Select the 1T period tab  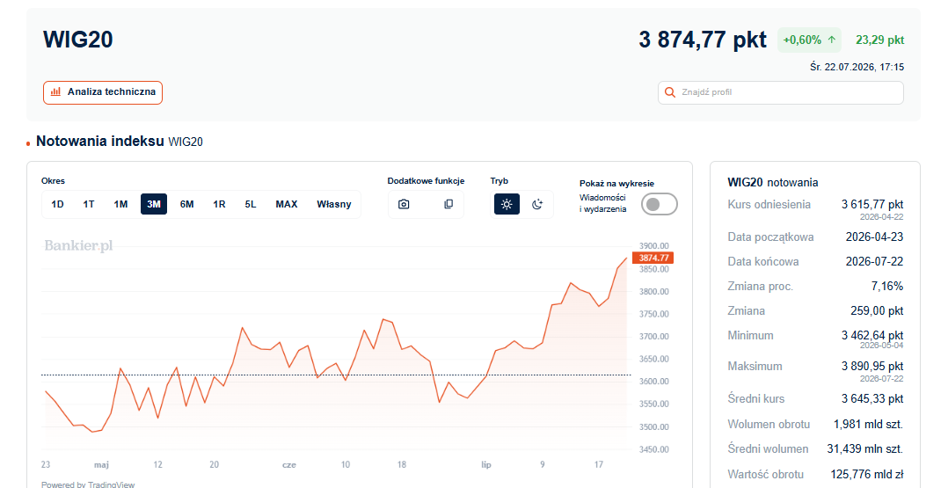[89, 204]
